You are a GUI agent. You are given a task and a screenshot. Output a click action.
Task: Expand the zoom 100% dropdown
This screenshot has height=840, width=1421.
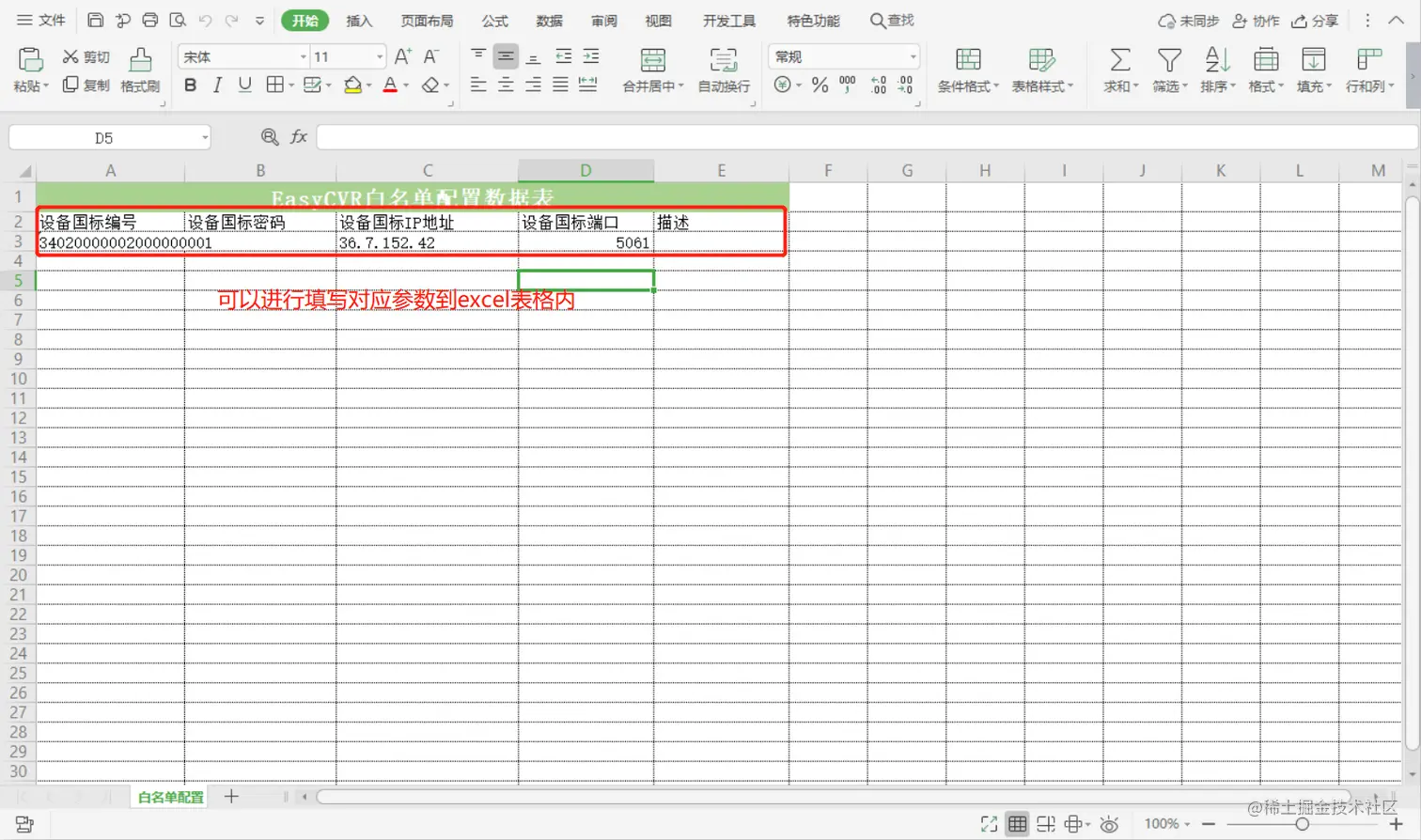pos(1187,824)
